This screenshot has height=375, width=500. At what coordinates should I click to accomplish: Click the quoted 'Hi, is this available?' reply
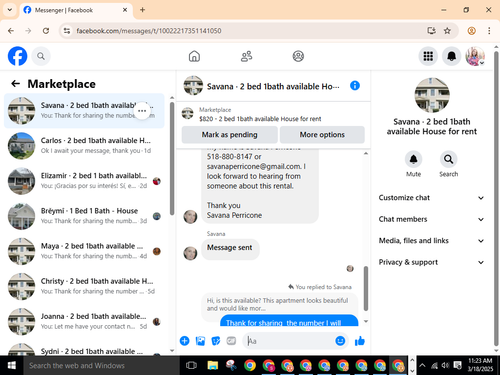[279, 304]
